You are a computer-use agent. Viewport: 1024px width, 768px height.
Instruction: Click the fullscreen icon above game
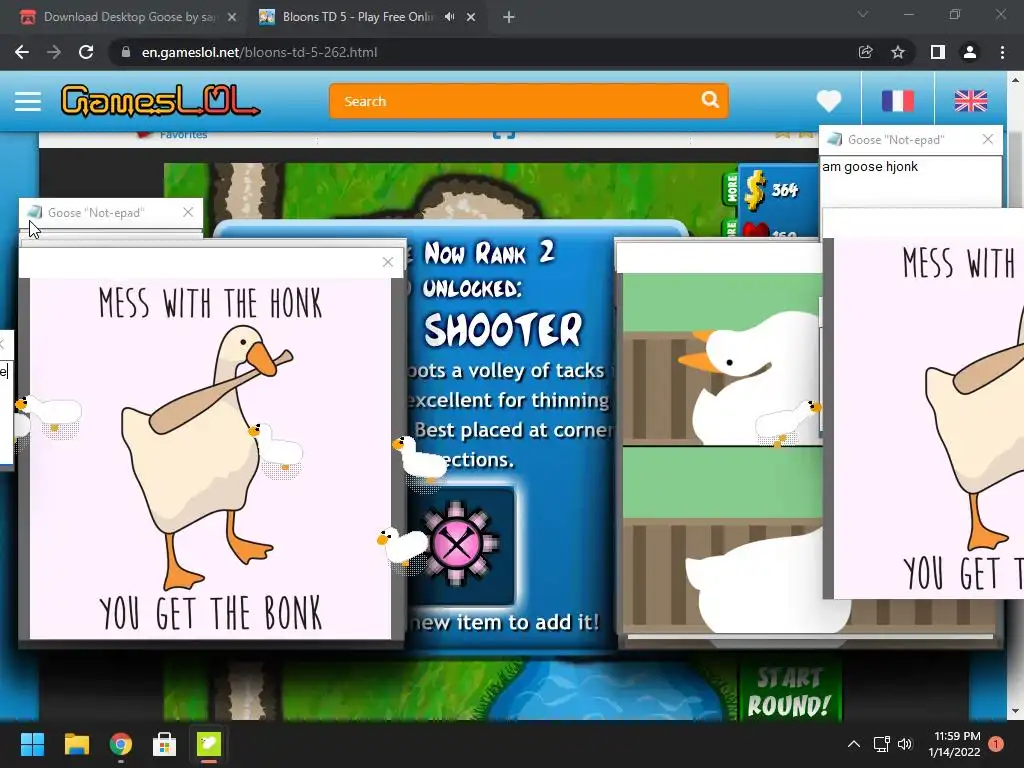[504, 135]
